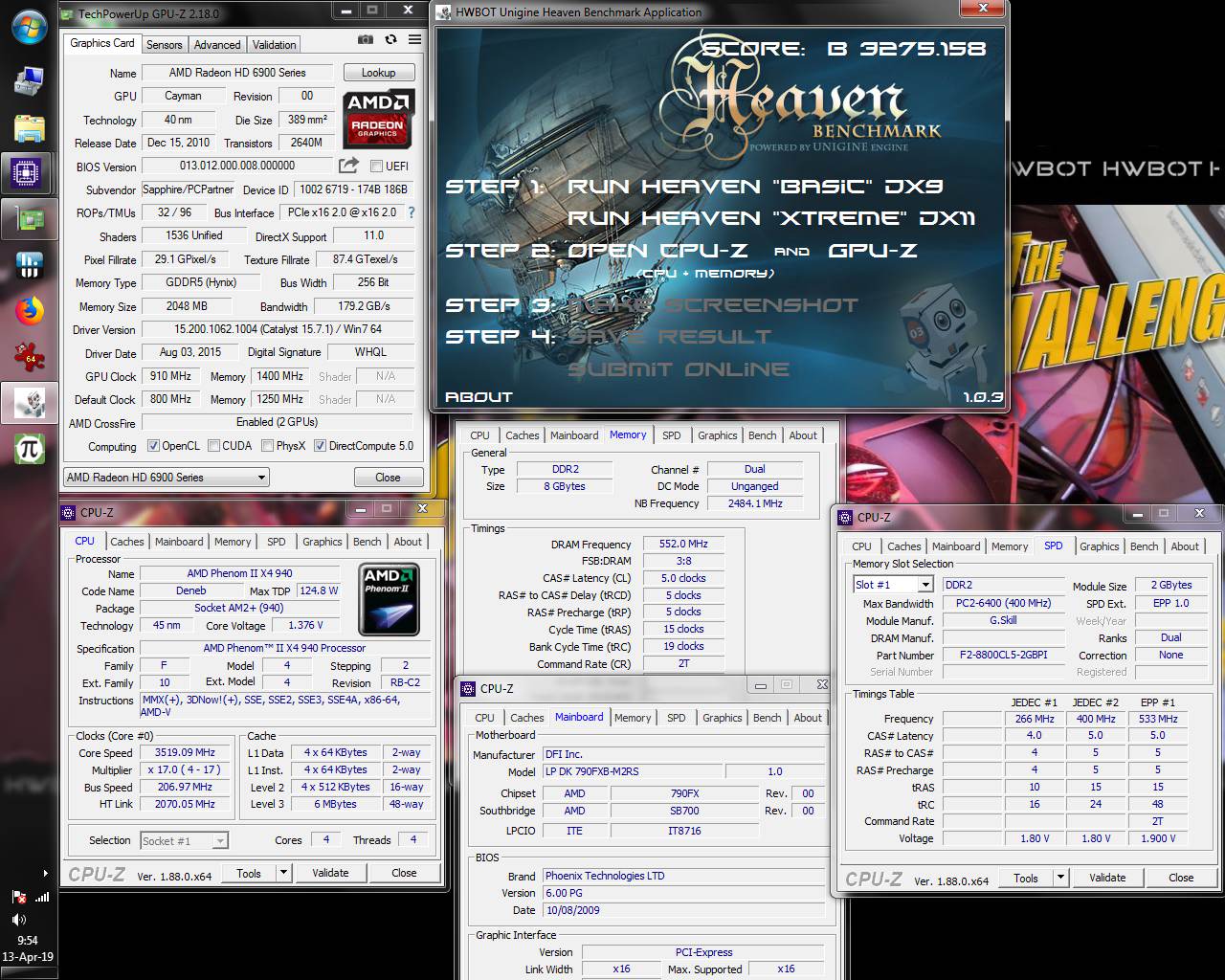Open the GPU-Z graphics card taskbar icon
This screenshot has height=980, width=1225.
click(x=30, y=219)
